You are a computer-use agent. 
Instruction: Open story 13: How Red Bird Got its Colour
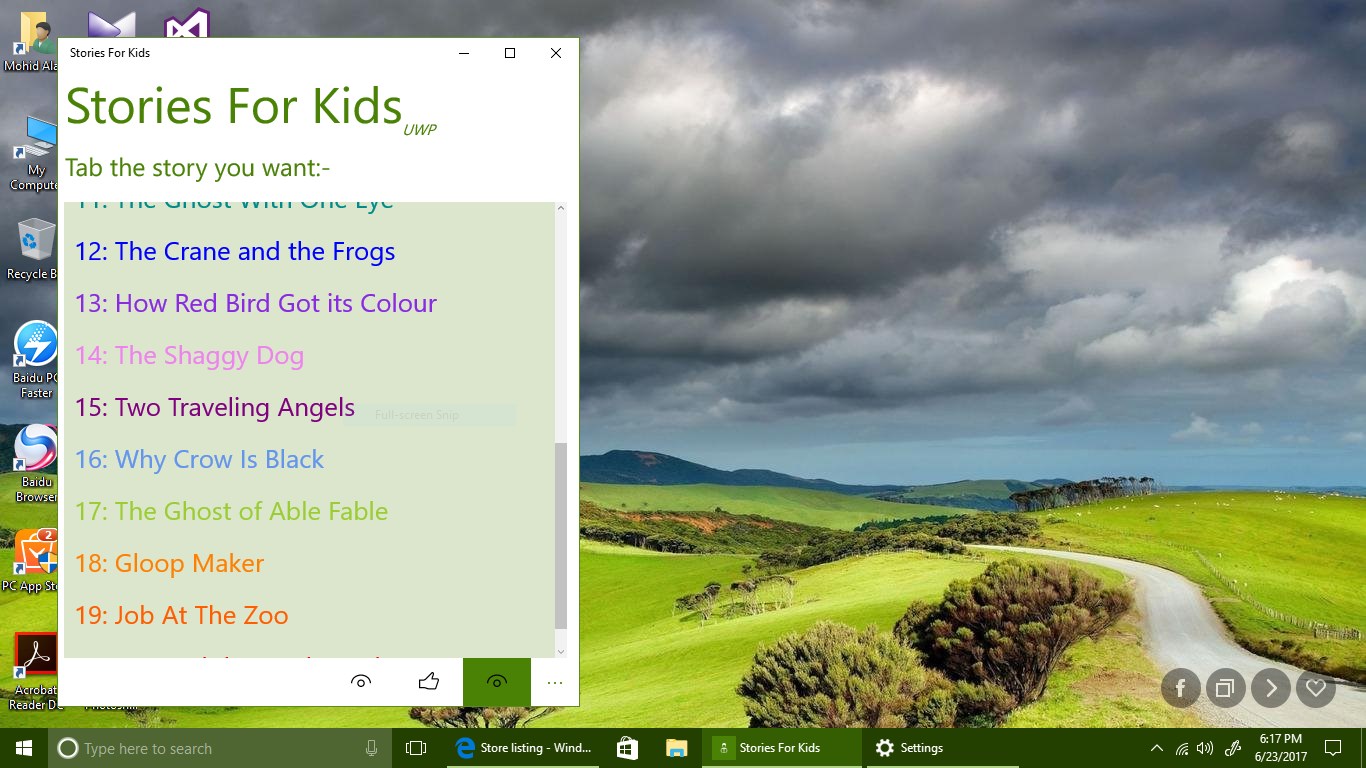click(x=256, y=303)
